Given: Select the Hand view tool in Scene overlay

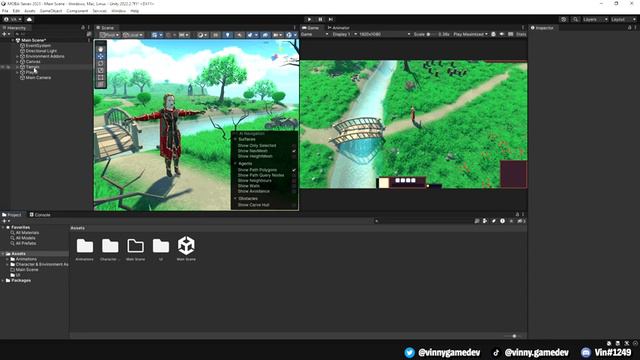Looking at the screenshot, I should 100,49.
